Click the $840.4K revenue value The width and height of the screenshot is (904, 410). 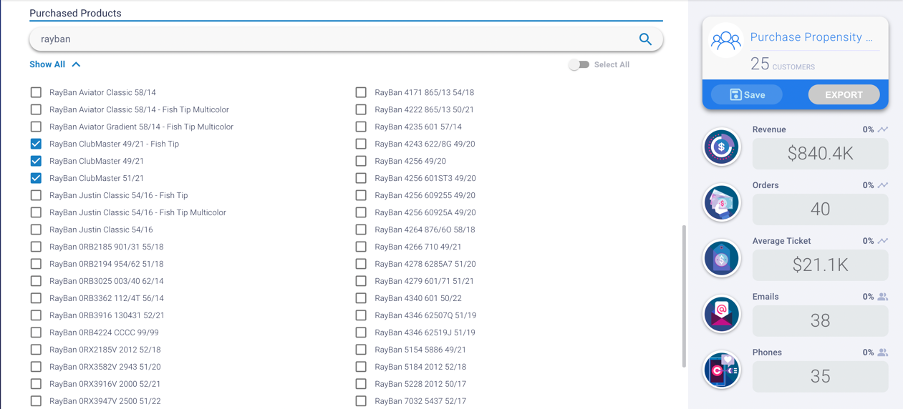coord(820,153)
